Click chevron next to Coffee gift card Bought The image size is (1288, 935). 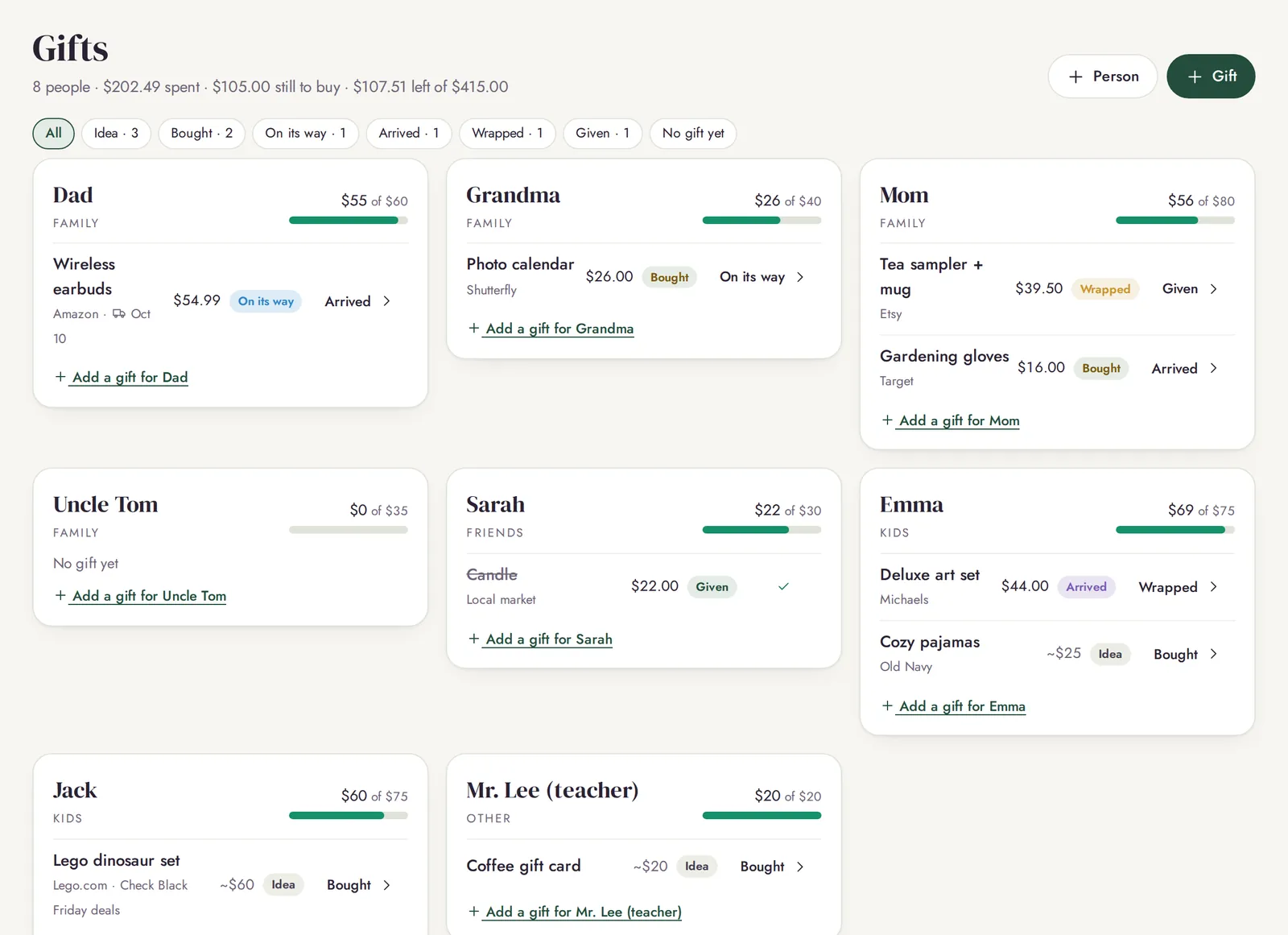[x=800, y=867]
